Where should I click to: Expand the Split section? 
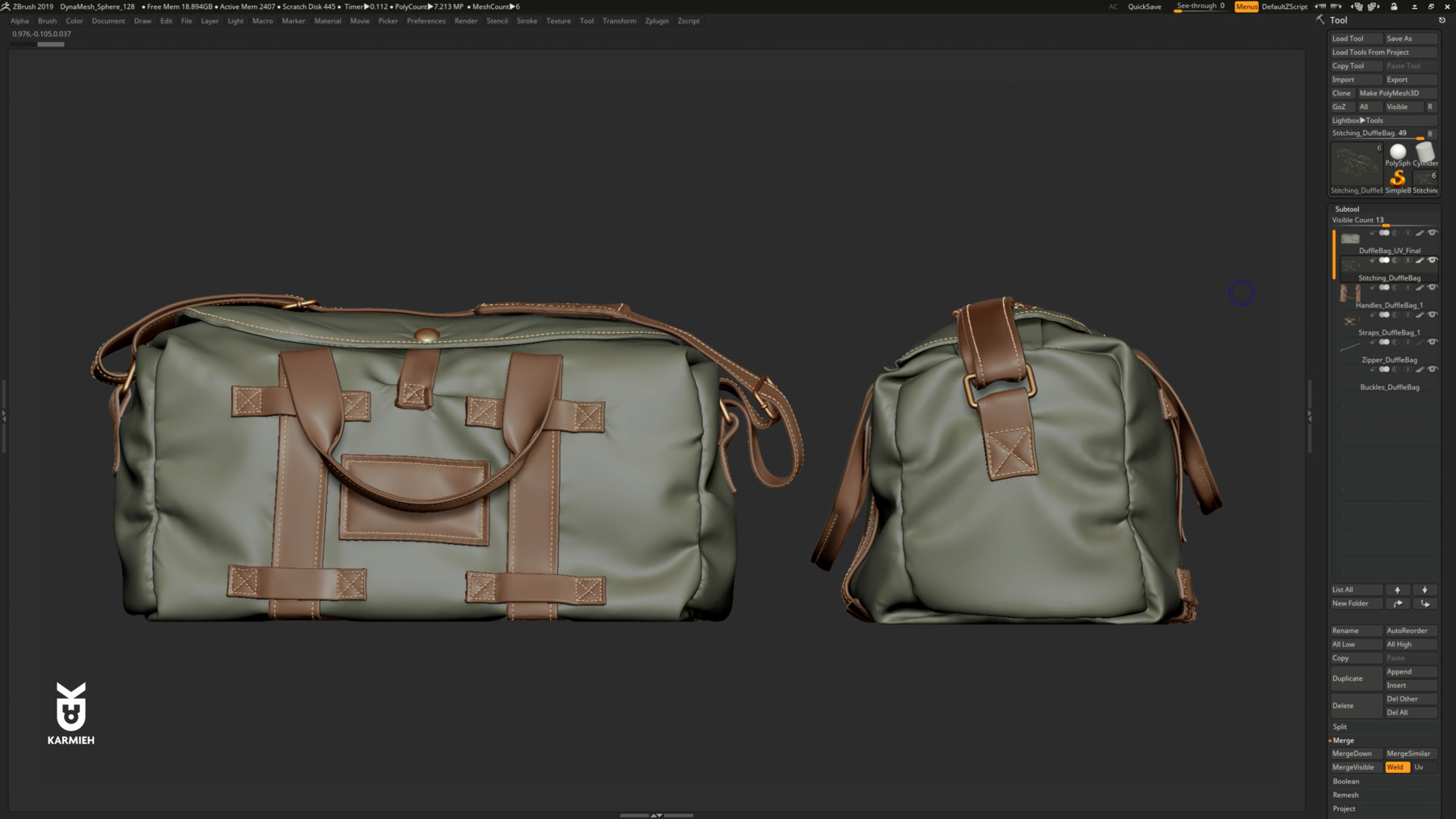tap(1340, 727)
